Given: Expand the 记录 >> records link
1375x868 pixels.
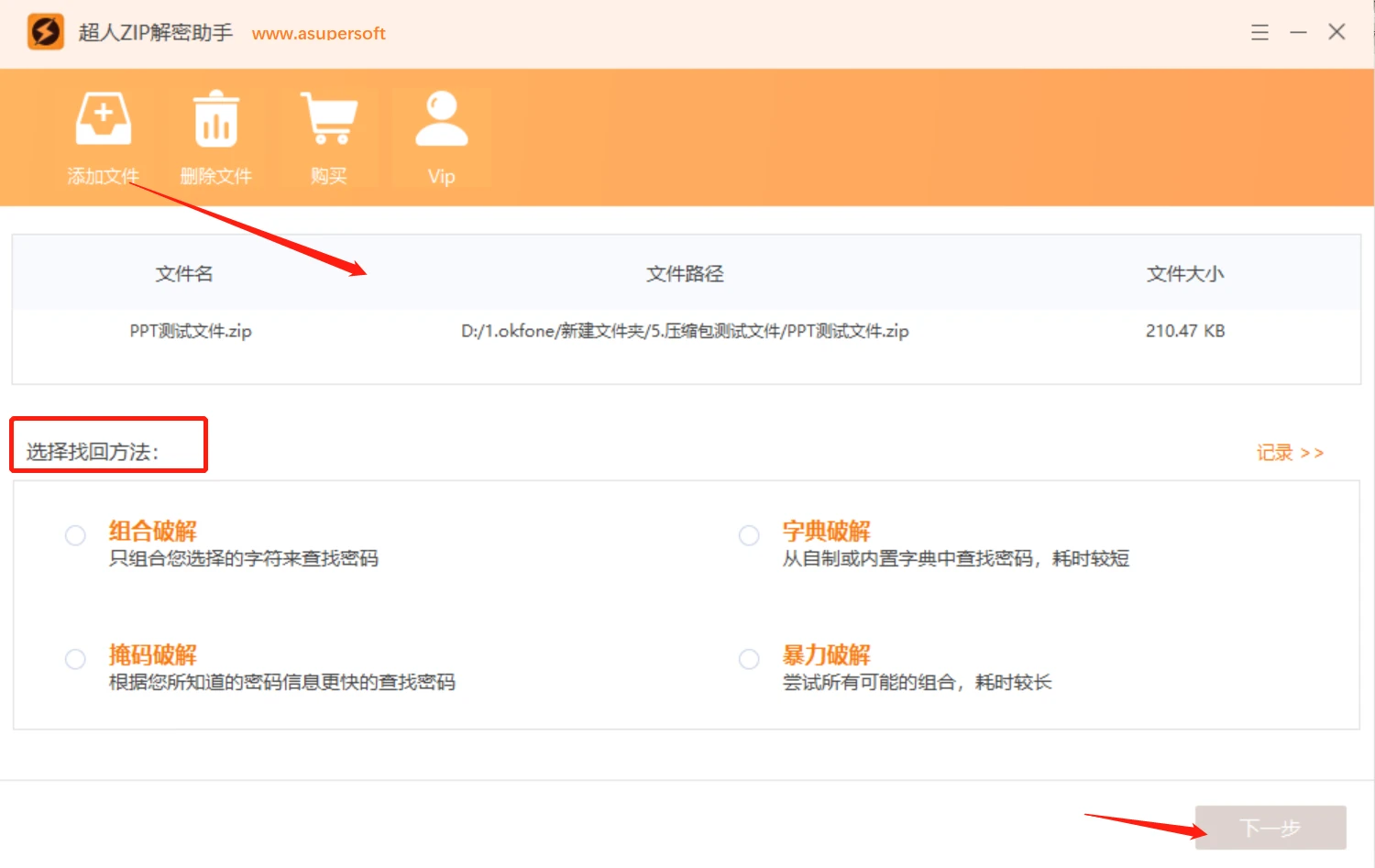Looking at the screenshot, I should pos(1290,453).
